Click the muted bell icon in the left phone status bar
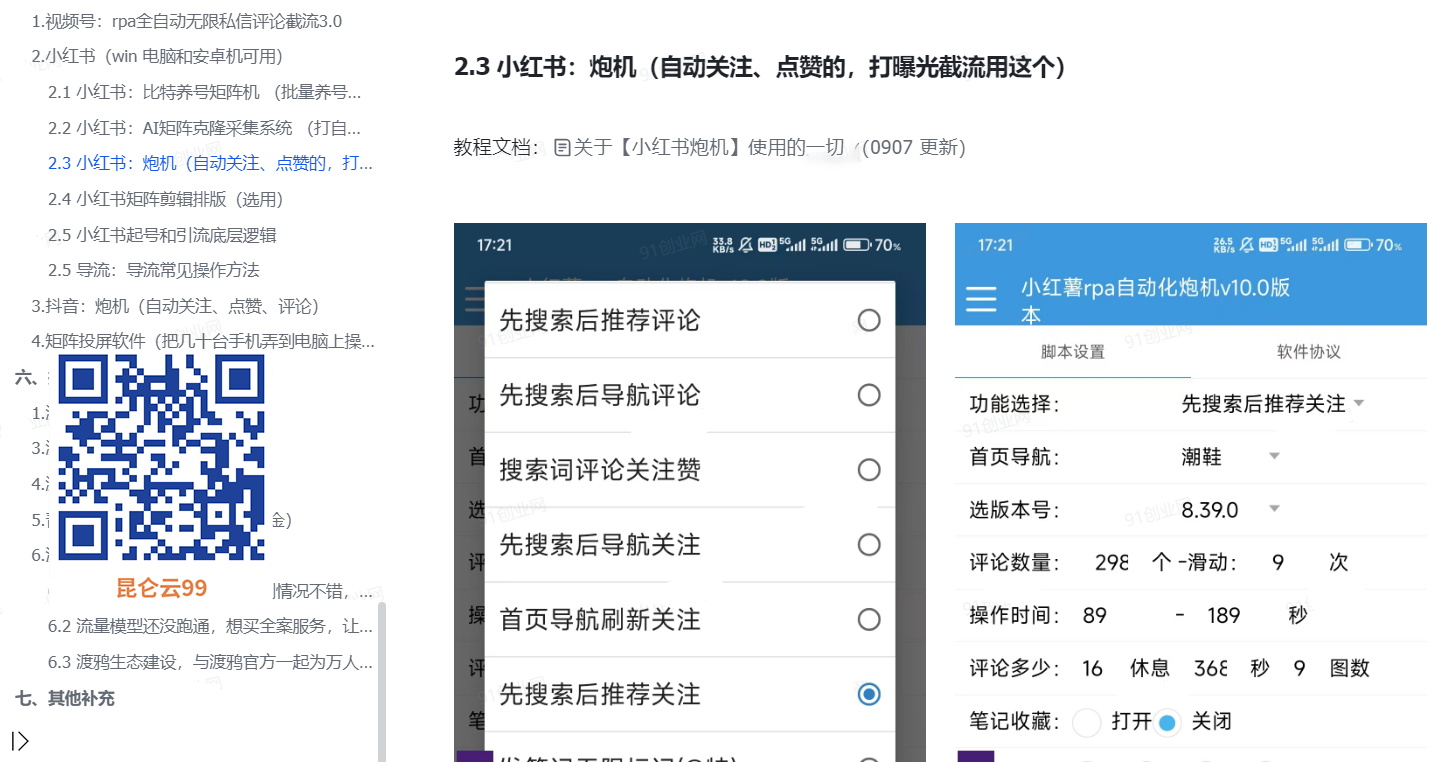Screen dimensions: 1441x762 (745, 245)
